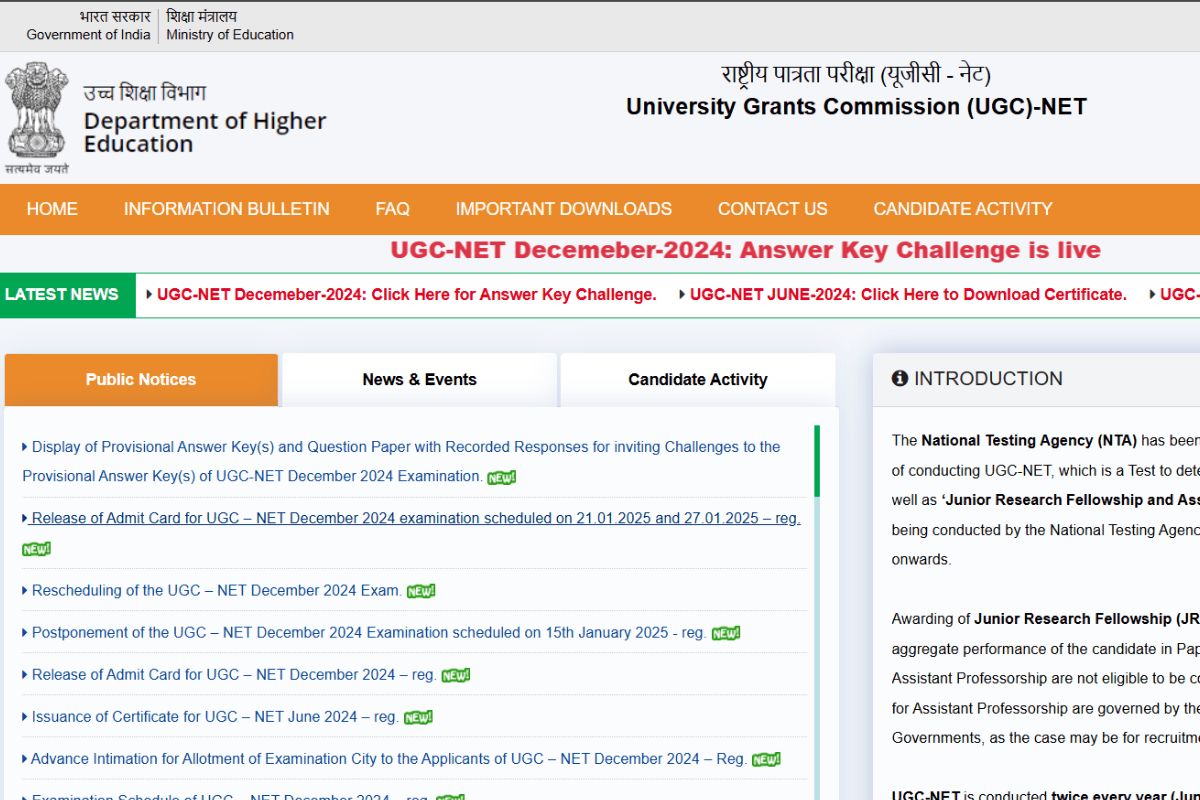Open the Candidate Activity tab
Image resolution: width=1200 pixels, height=800 pixels.
[697, 379]
